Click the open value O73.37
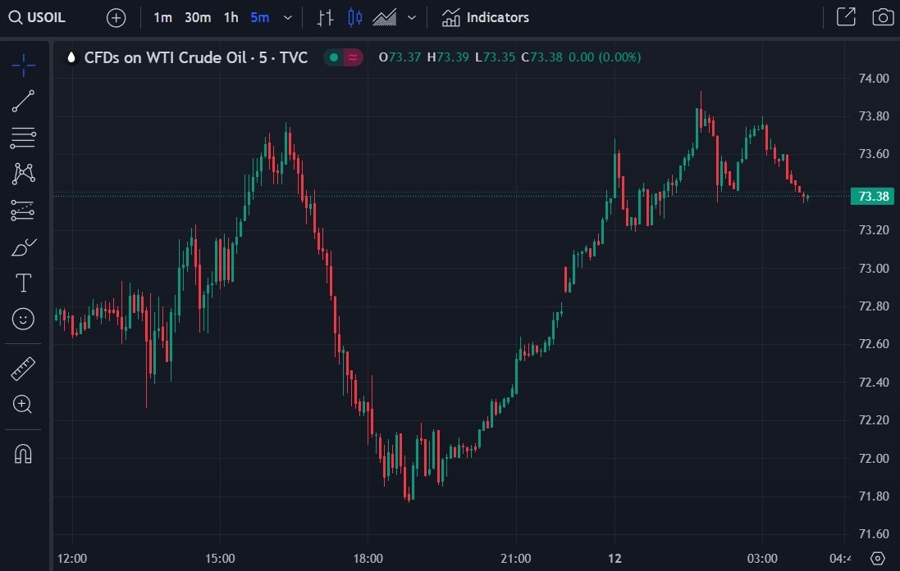The image size is (900, 571). (399, 57)
